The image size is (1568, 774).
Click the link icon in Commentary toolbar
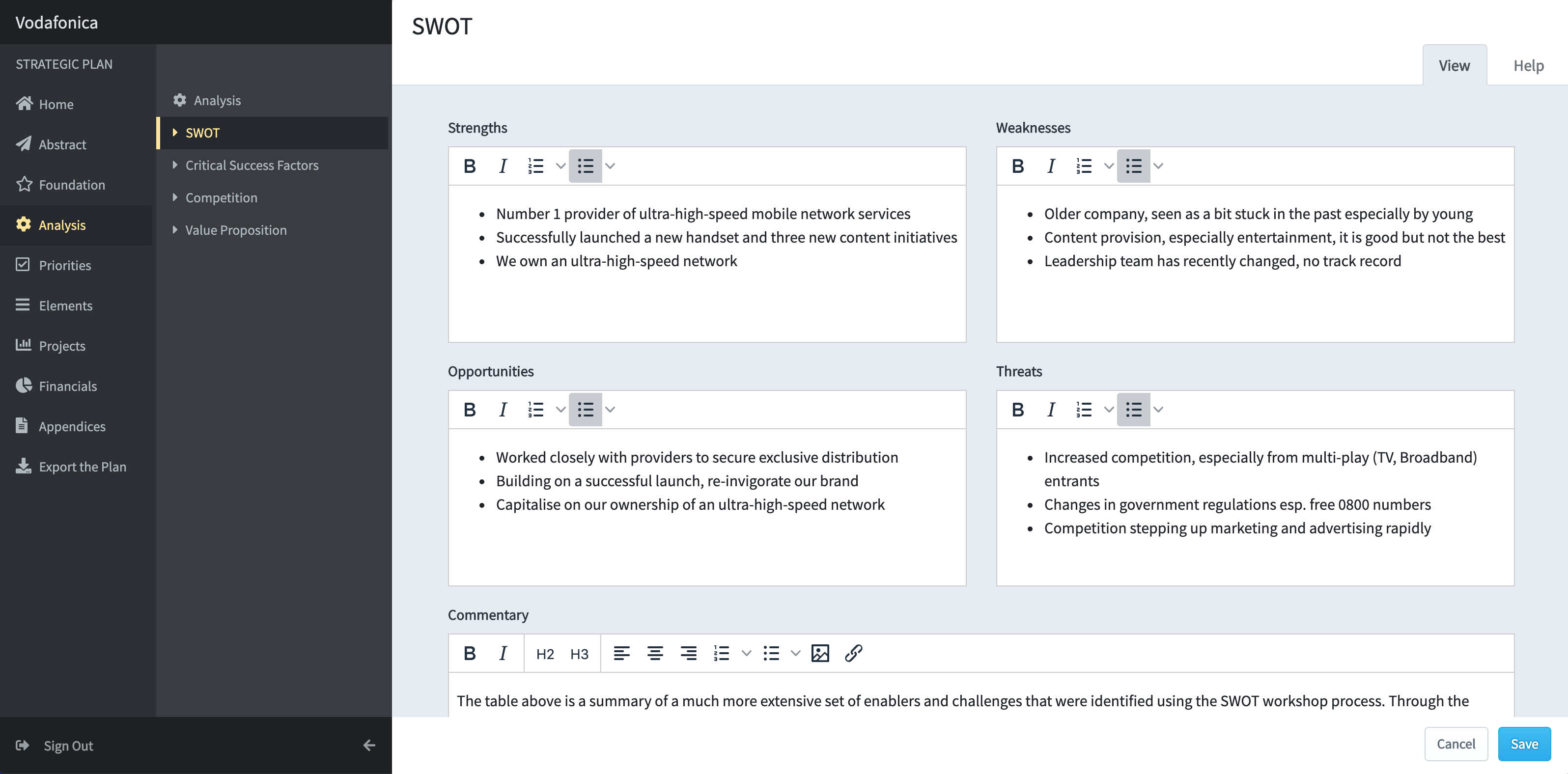(x=853, y=653)
